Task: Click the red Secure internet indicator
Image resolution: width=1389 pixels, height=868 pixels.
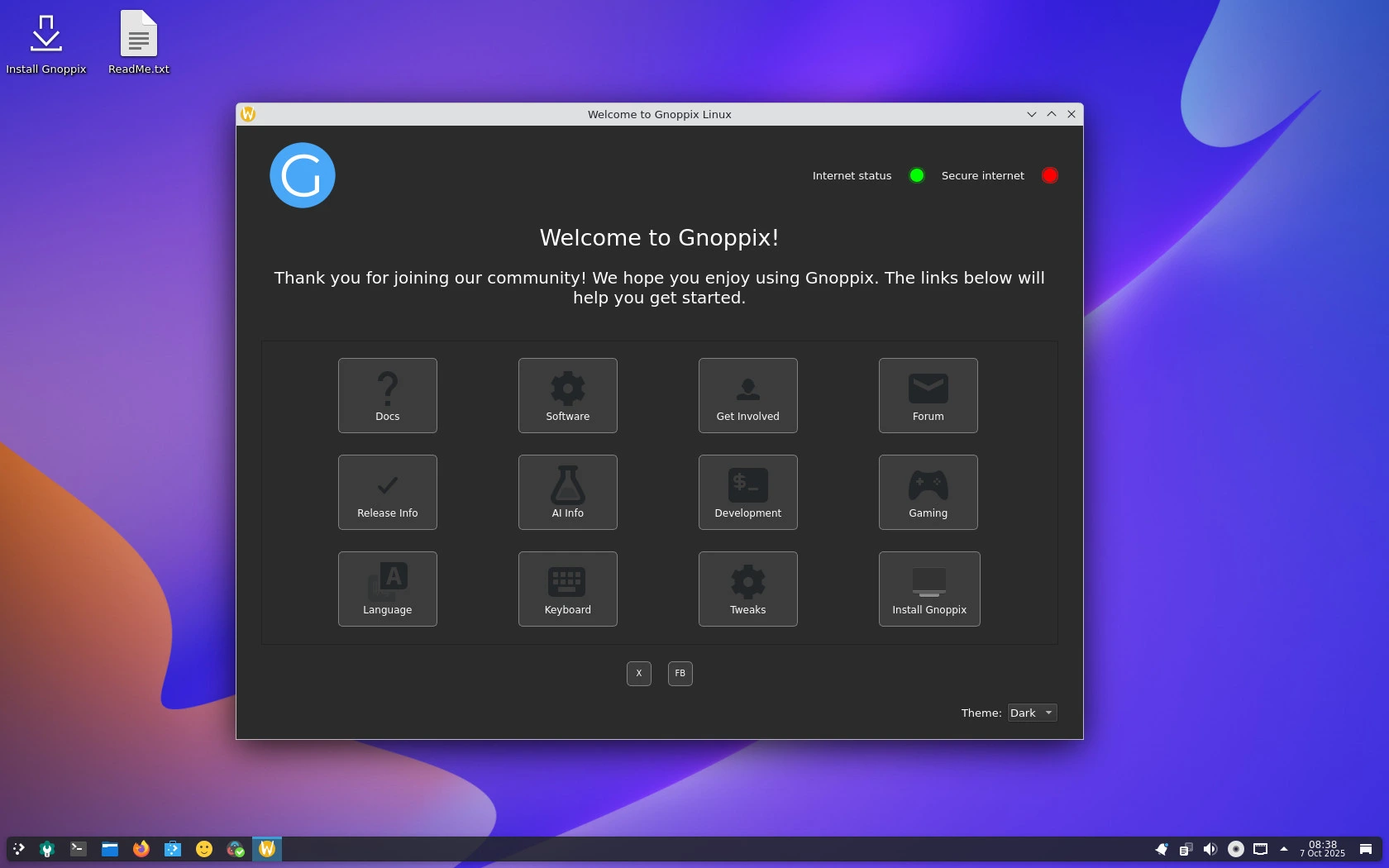Action: 1049,175
